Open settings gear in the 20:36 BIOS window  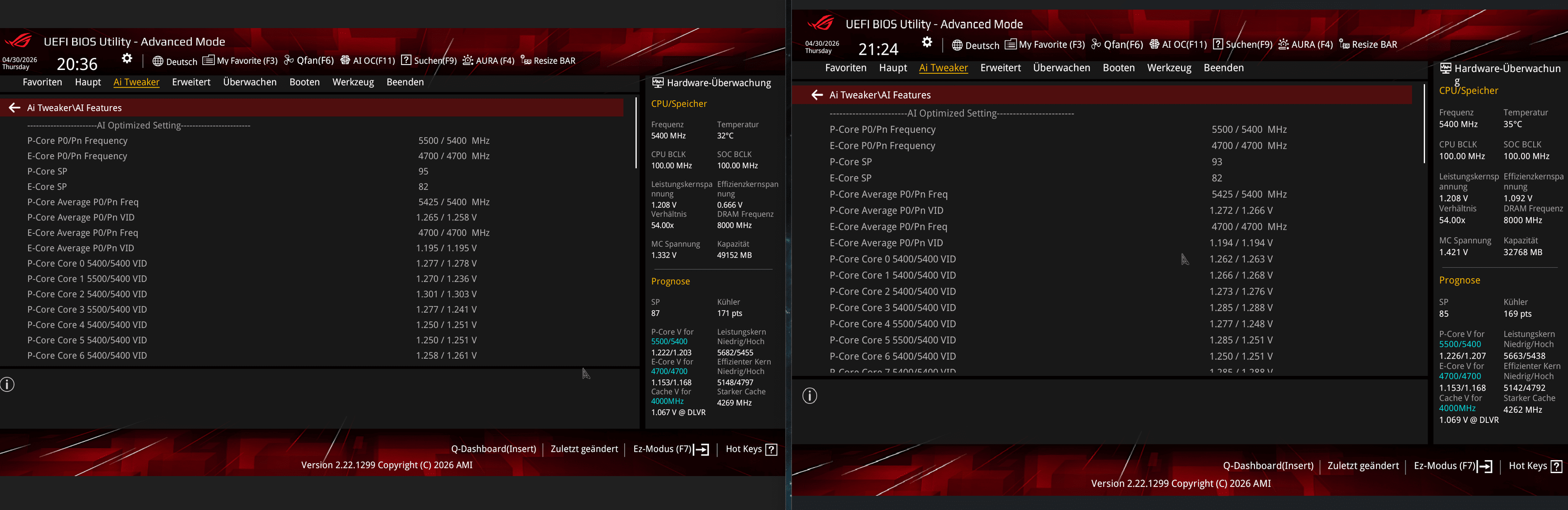[x=127, y=58]
